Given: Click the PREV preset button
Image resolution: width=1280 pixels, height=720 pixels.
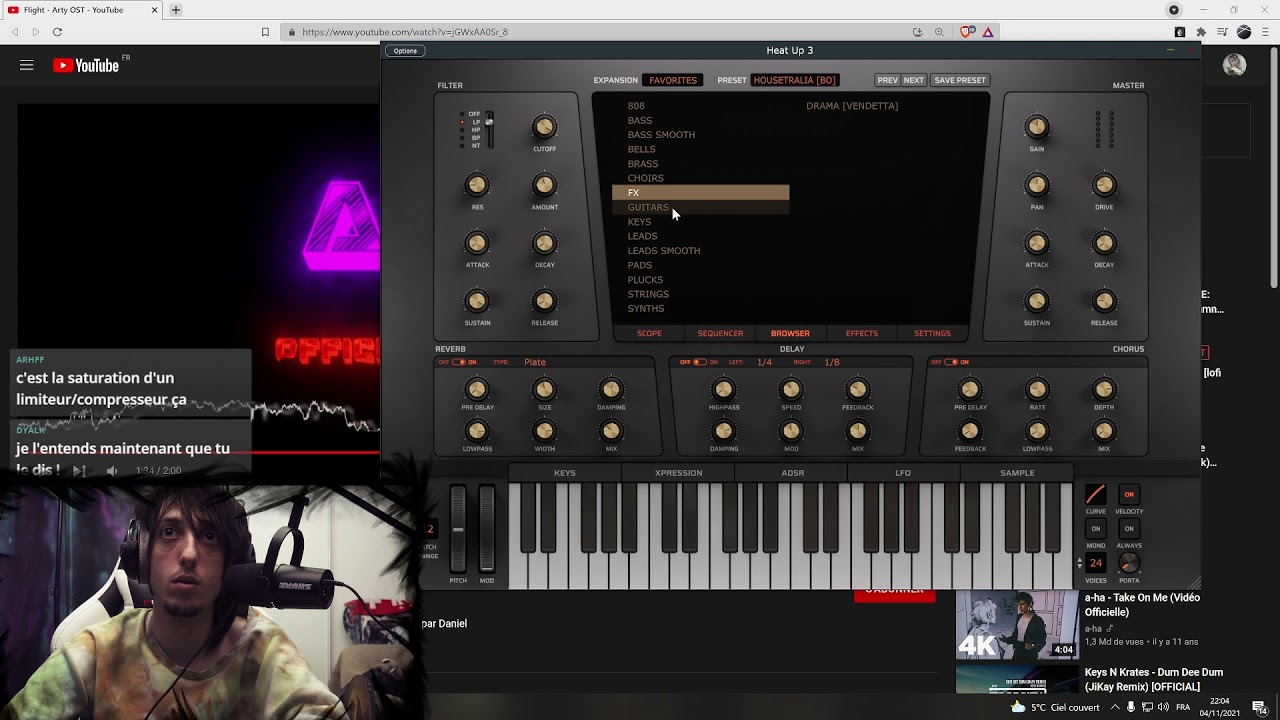Looking at the screenshot, I should click(x=887, y=80).
